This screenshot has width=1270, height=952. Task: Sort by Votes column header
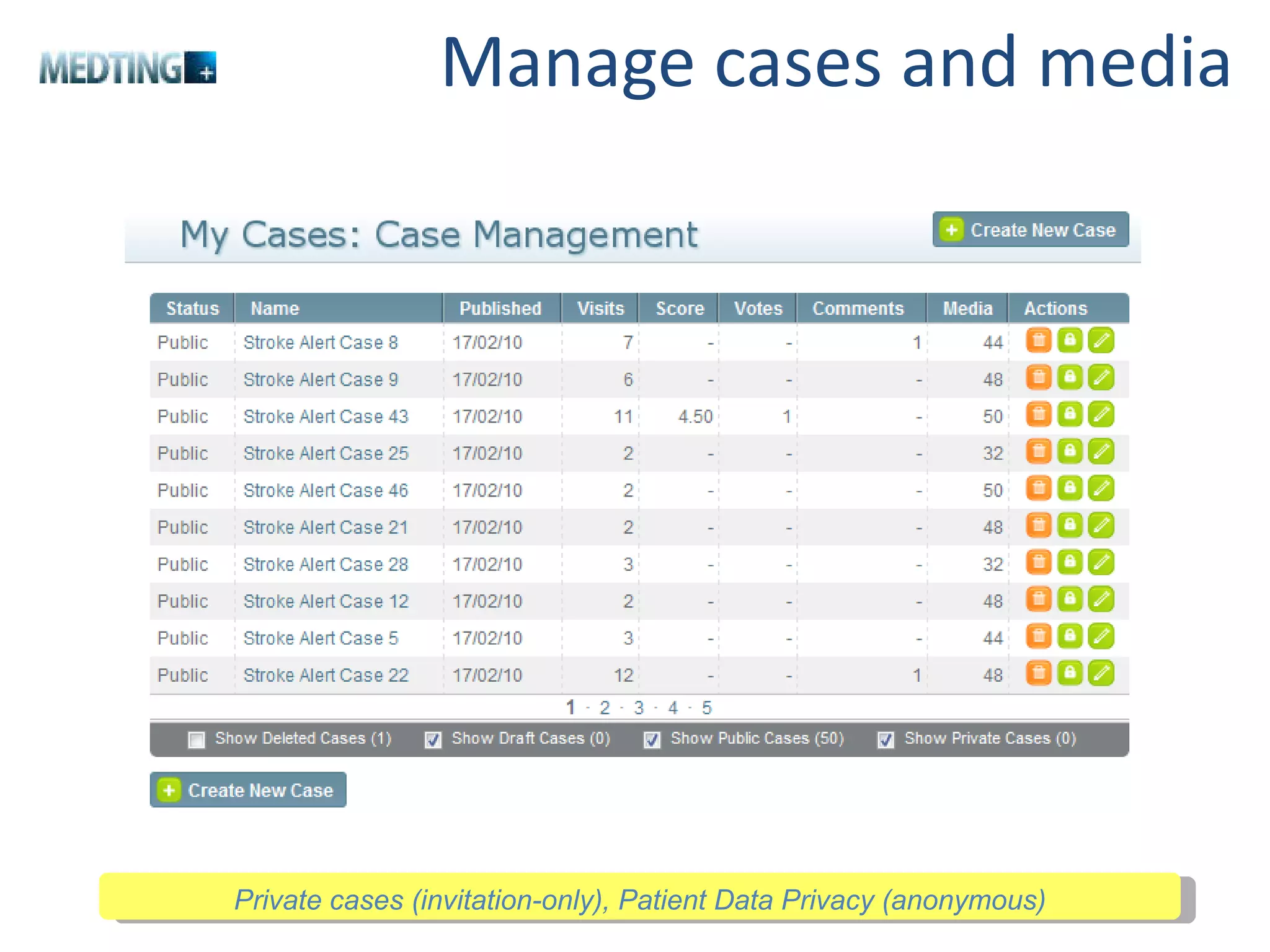coord(758,308)
